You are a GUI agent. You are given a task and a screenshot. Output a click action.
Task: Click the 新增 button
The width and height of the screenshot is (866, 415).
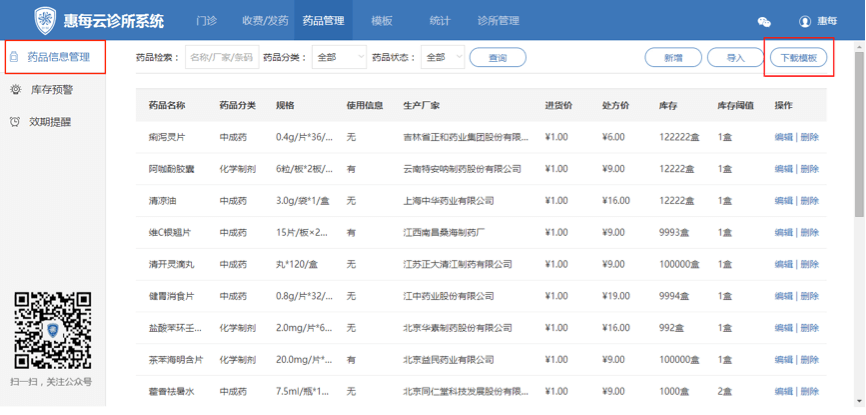coord(673,57)
